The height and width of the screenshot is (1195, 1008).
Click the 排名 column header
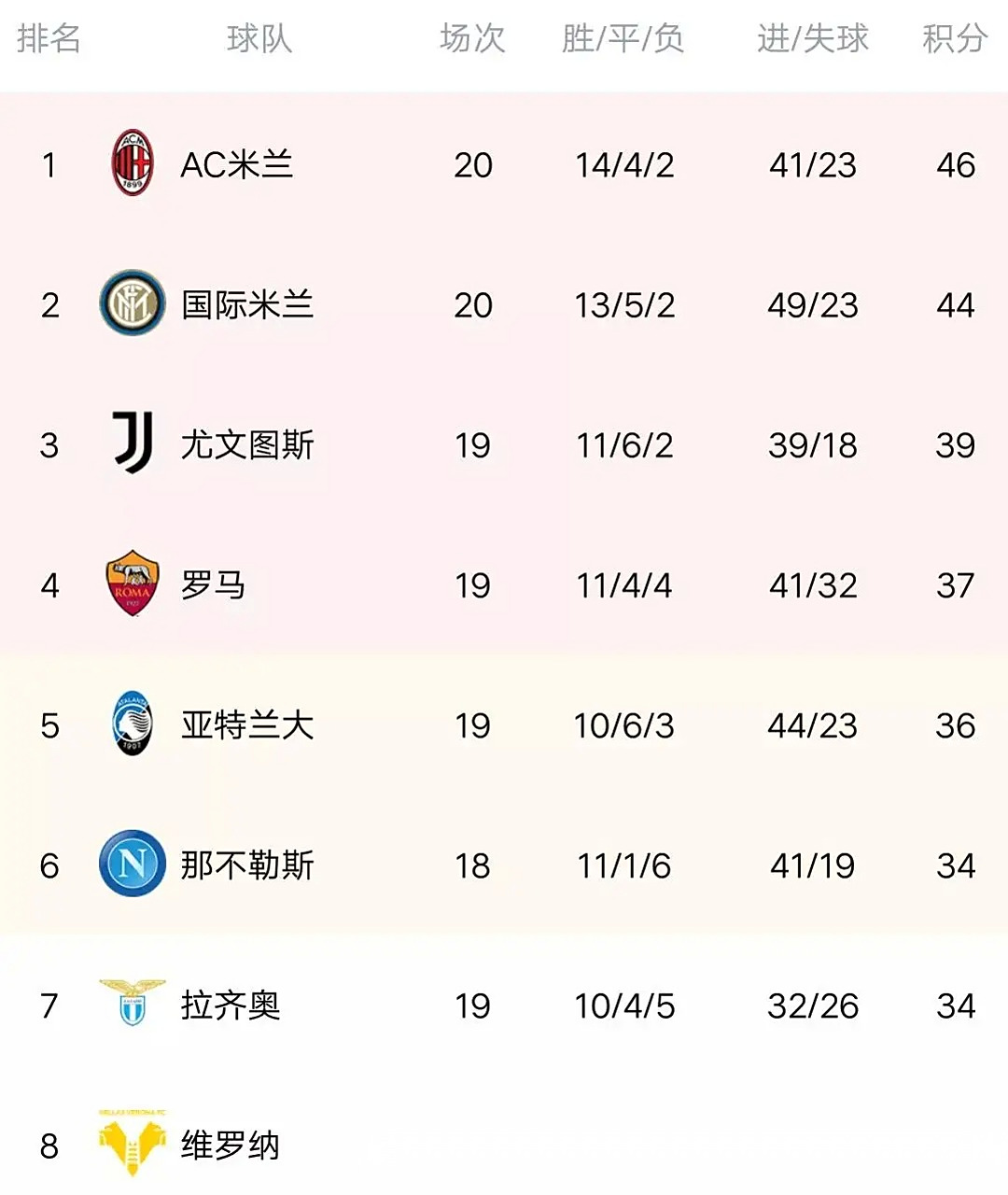pos(49,39)
